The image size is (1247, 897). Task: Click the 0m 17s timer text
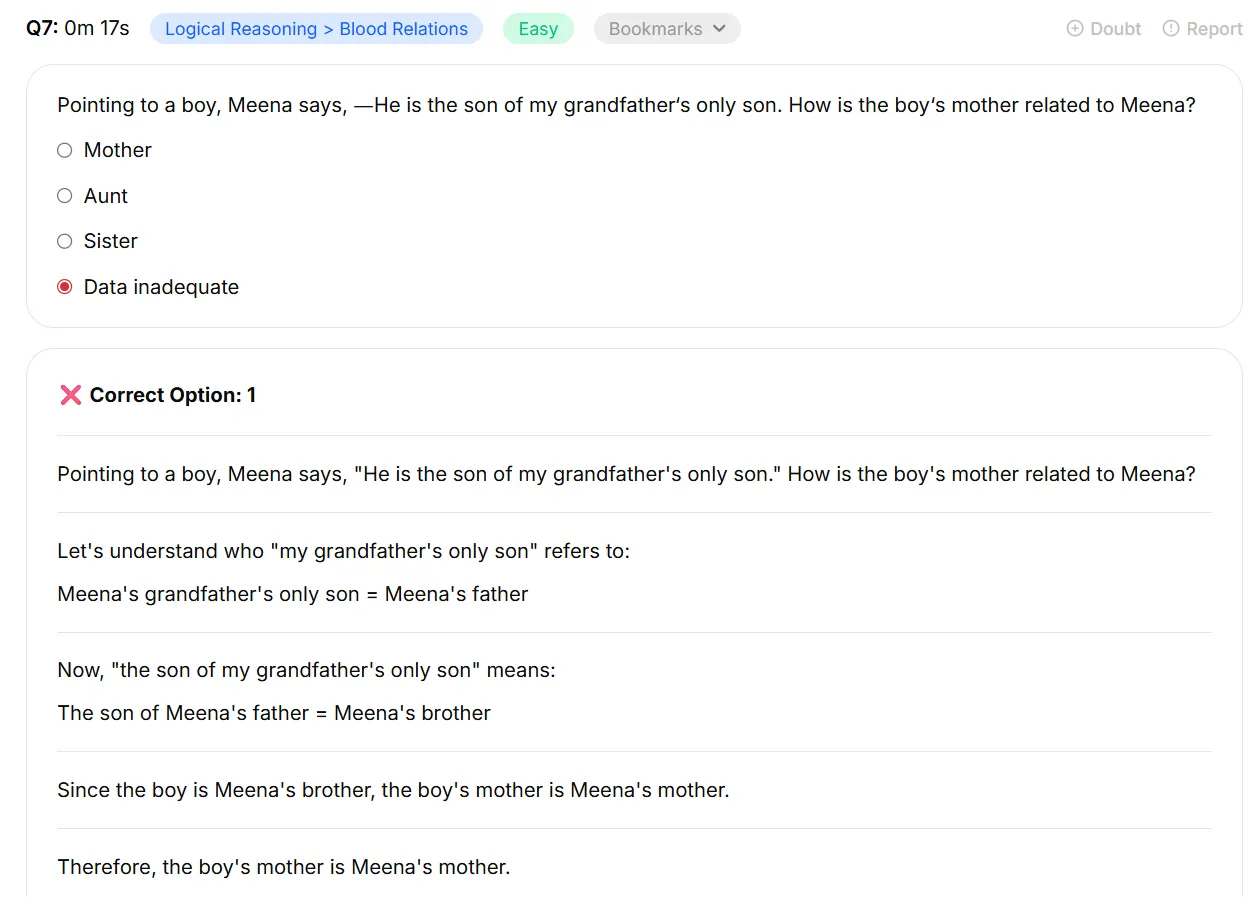pos(97,28)
